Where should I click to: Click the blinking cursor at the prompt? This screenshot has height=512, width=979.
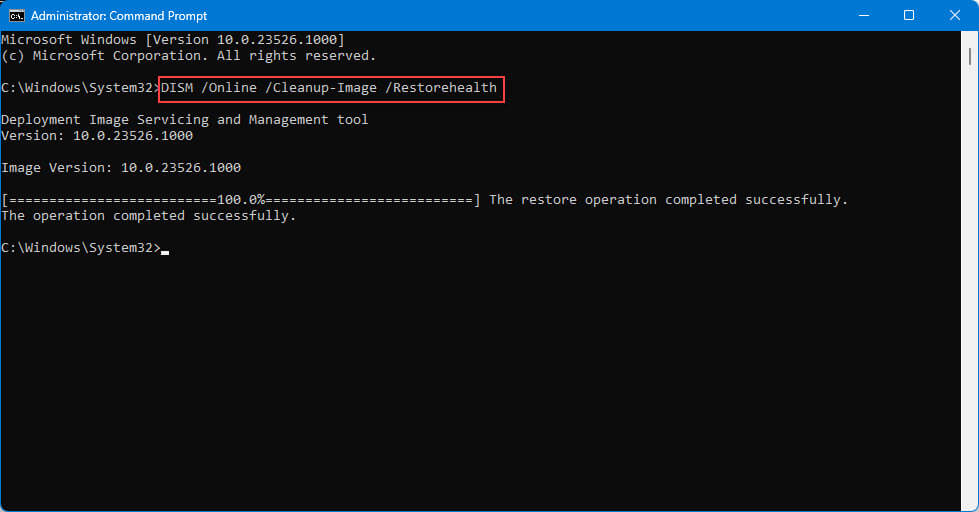[165, 252]
